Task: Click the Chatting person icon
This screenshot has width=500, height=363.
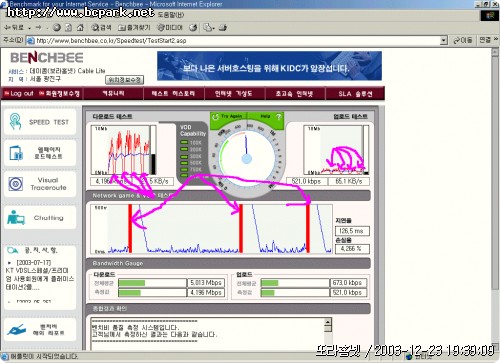Action: pos(16,217)
